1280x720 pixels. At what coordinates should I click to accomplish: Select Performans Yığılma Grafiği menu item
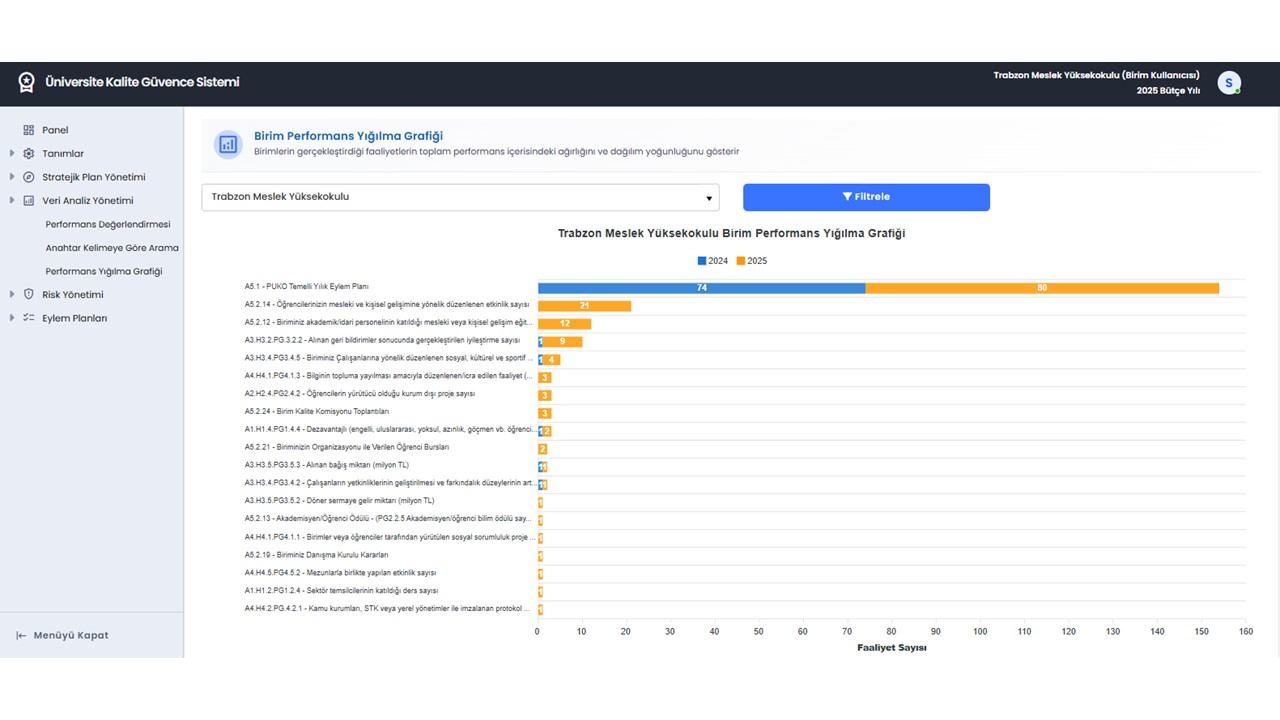pos(104,271)
